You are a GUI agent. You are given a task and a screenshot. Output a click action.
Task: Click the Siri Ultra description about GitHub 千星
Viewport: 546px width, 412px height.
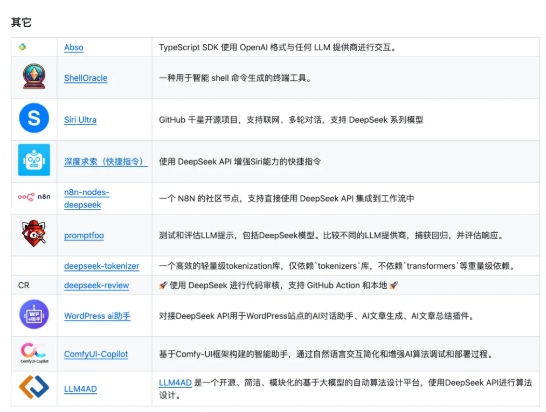click(291, 120)
